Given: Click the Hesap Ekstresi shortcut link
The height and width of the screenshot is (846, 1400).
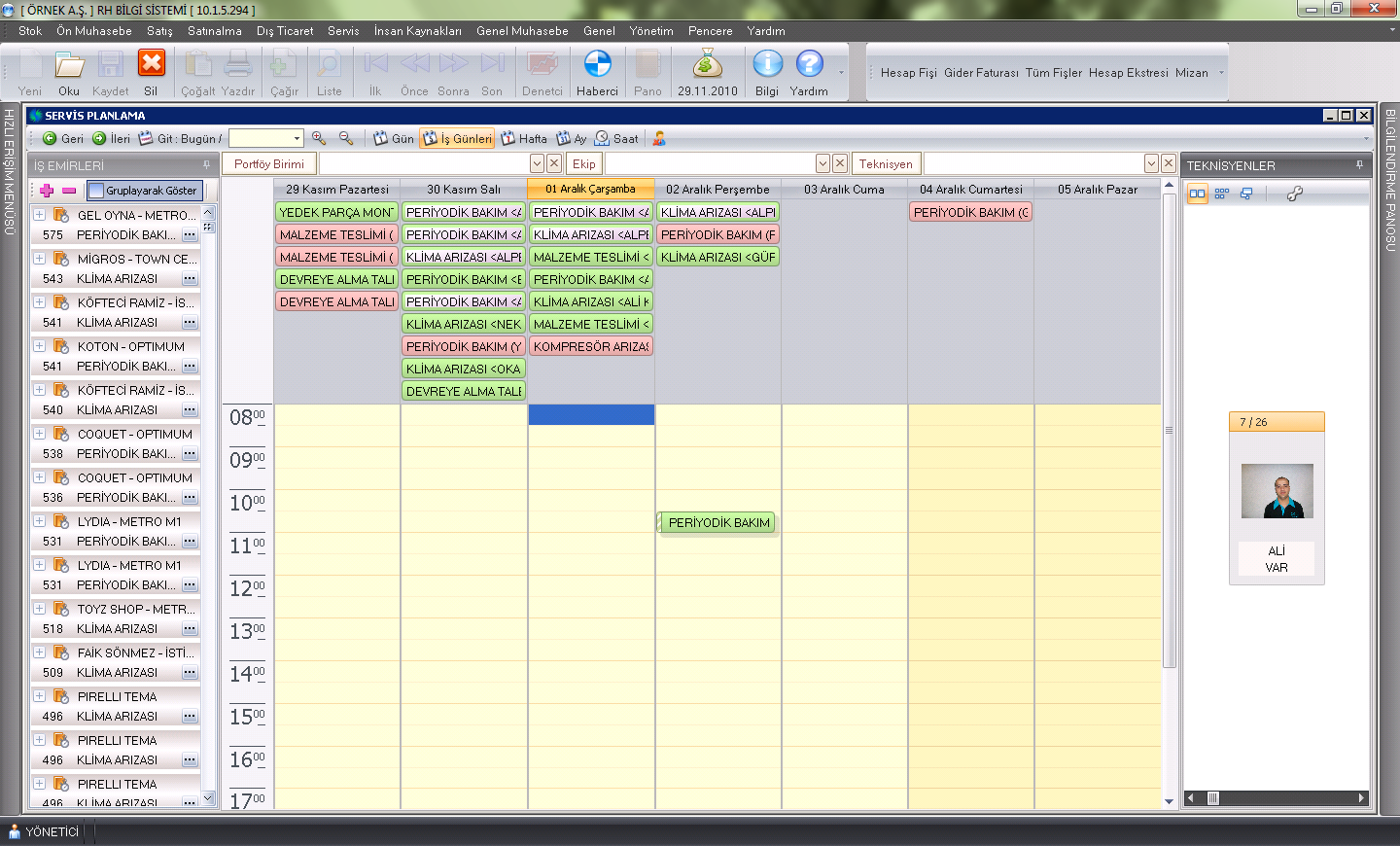Looking at the screenshot, I should (x=1128, y=73).
